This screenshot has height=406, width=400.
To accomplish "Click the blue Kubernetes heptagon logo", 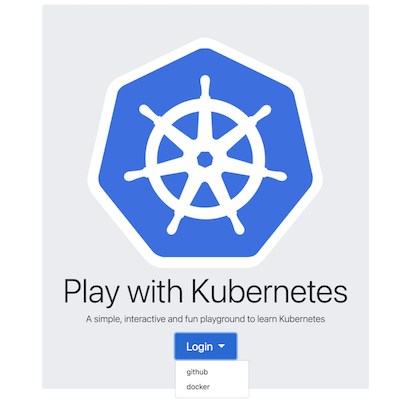I will tap(205, 153).
